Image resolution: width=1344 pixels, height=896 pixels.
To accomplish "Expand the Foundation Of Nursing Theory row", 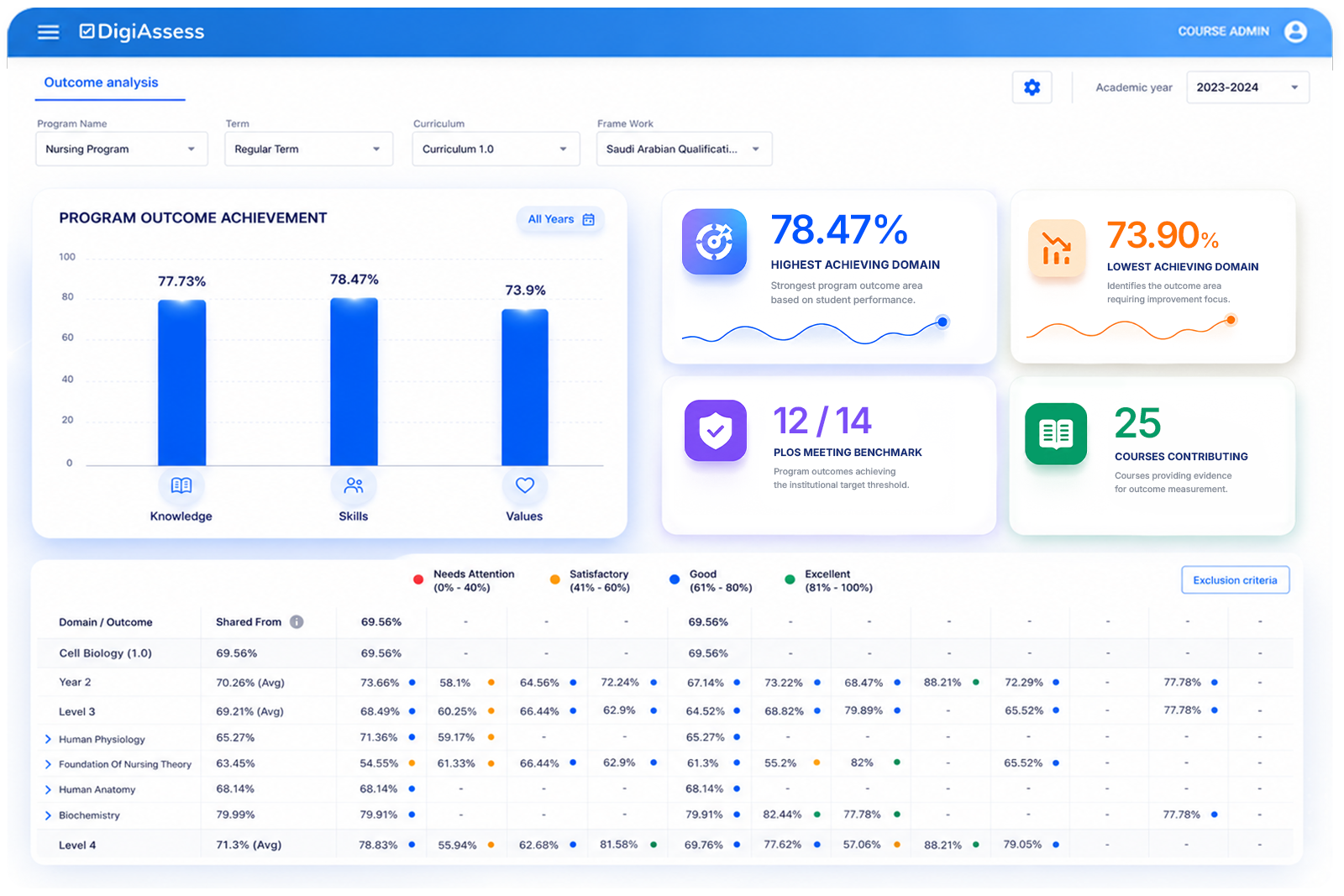I will pos(48,765).
